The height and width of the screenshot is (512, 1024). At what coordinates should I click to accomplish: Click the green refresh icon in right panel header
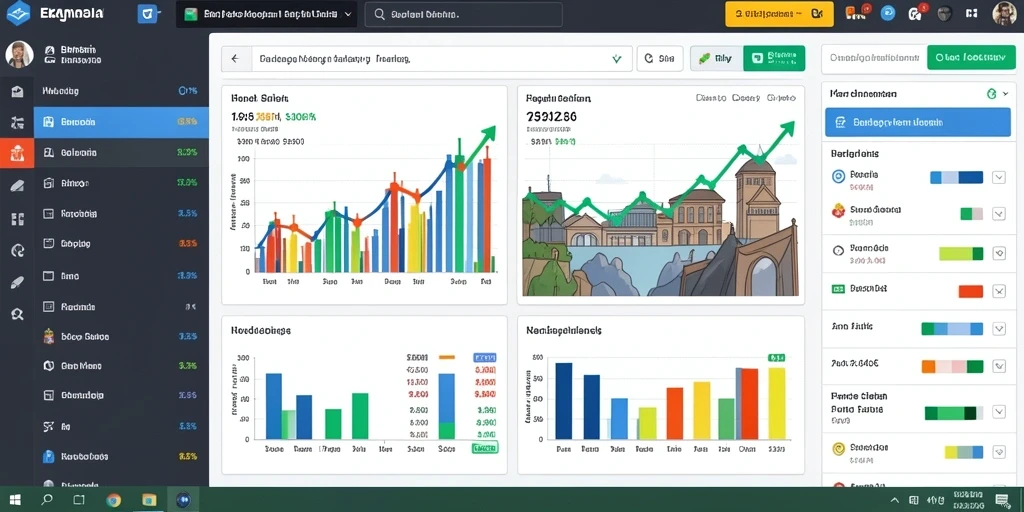[991, 94]
